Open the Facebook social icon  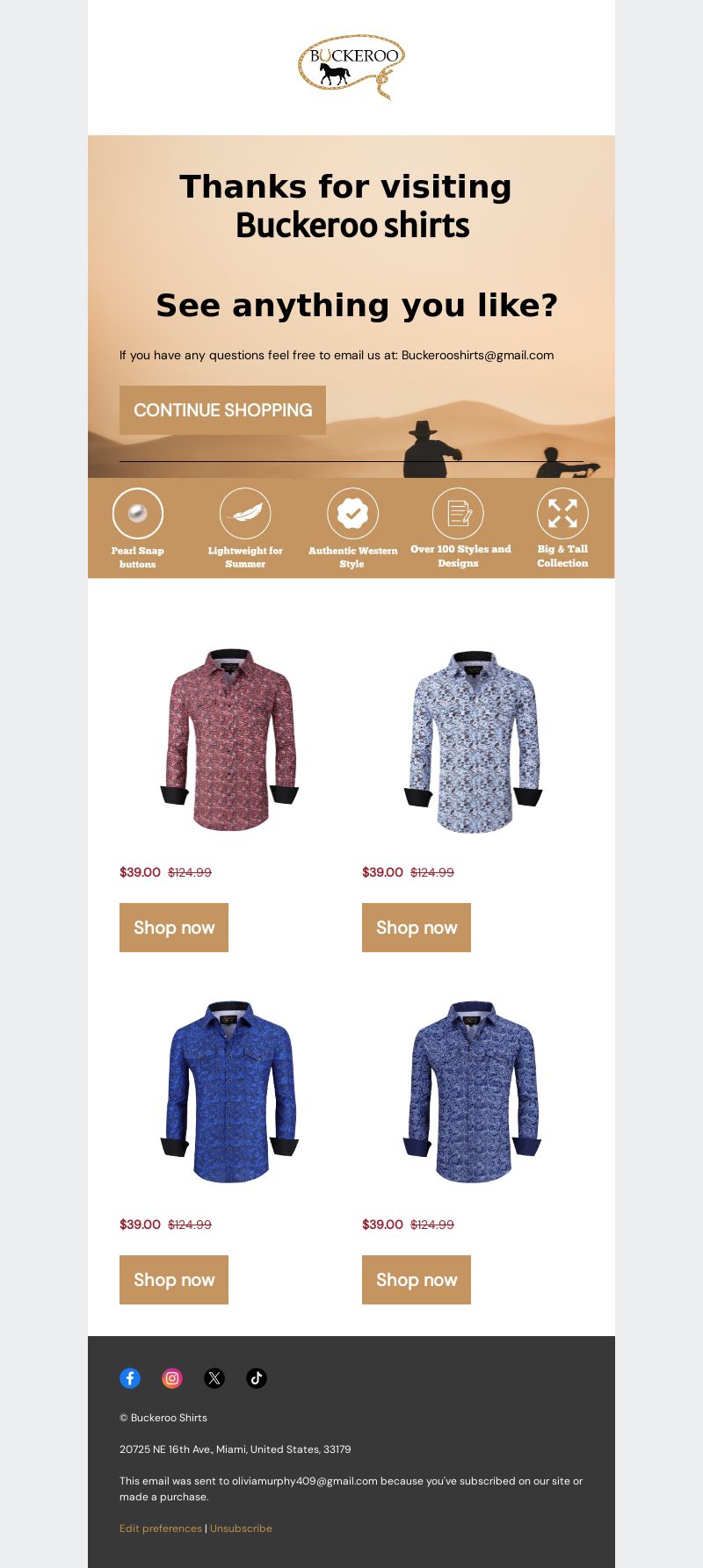click(x=130, y=1378)
